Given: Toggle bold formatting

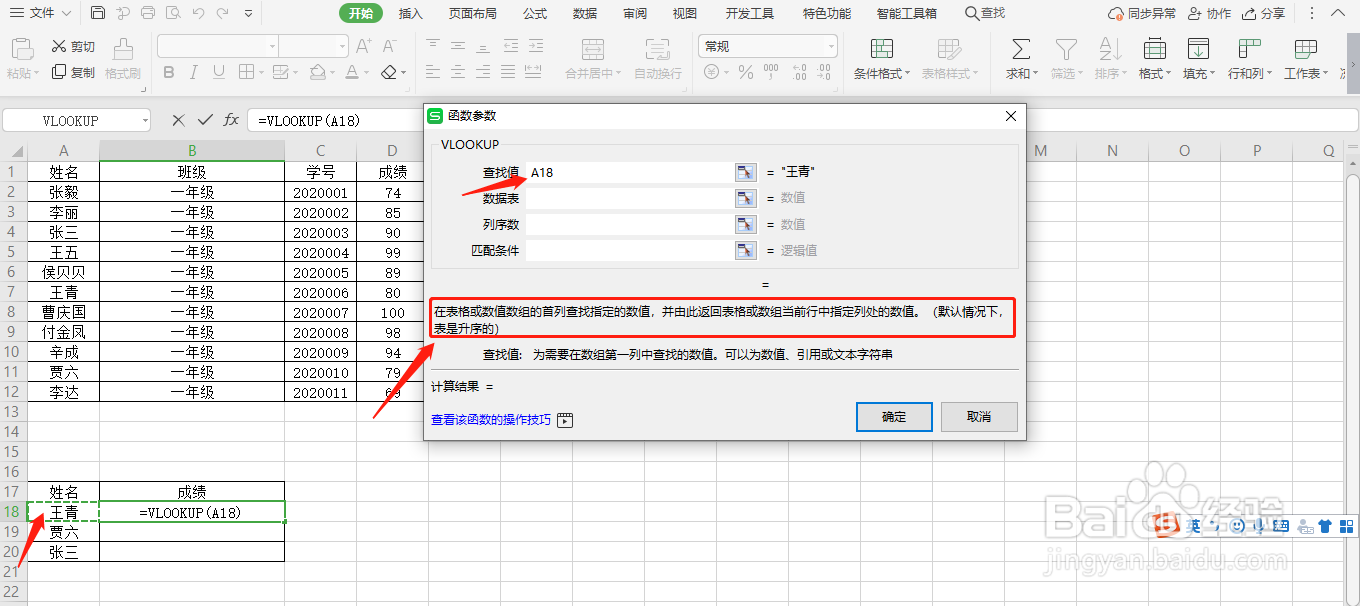Looking at the screenshot, I should click(168, 72).
